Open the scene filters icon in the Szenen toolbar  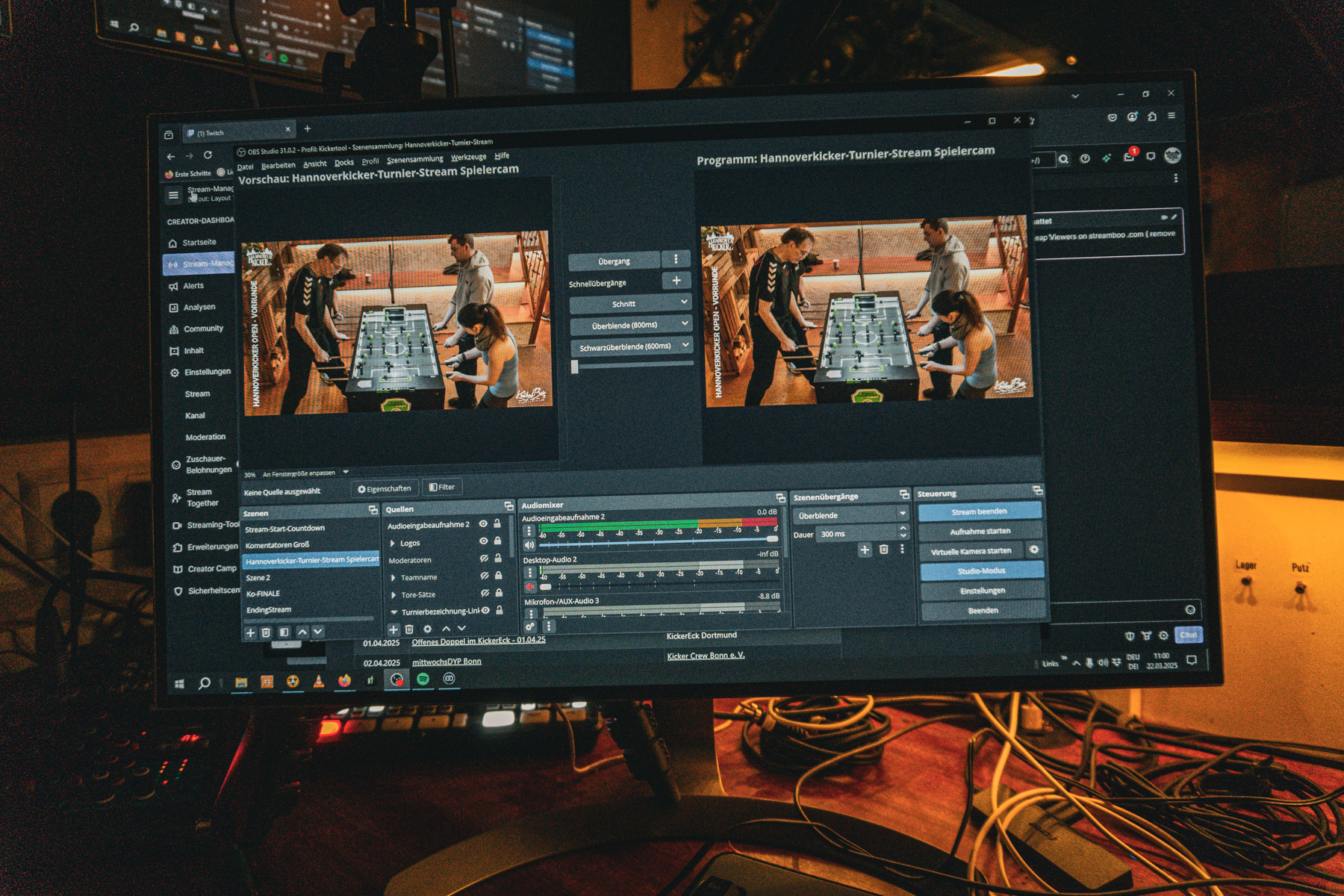coord(284,632)
